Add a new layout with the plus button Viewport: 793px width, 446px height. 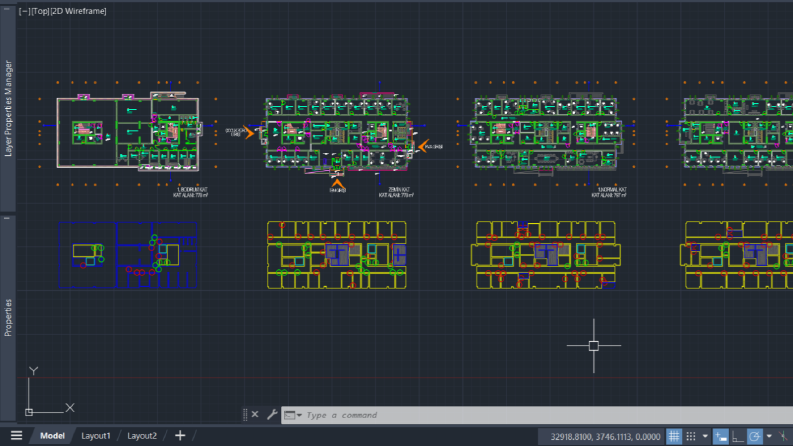click(x=180, y=435)
